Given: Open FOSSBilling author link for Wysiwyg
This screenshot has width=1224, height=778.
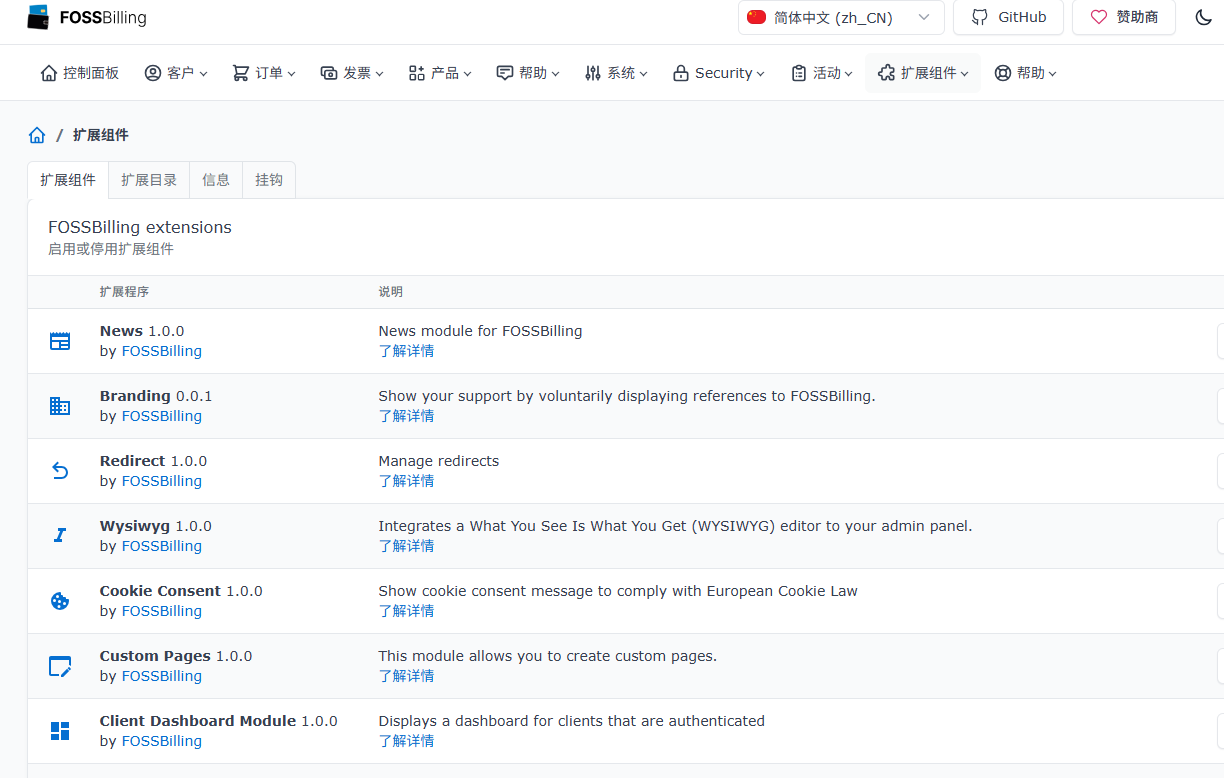Looking at the screenshot, I should (162, 546).
